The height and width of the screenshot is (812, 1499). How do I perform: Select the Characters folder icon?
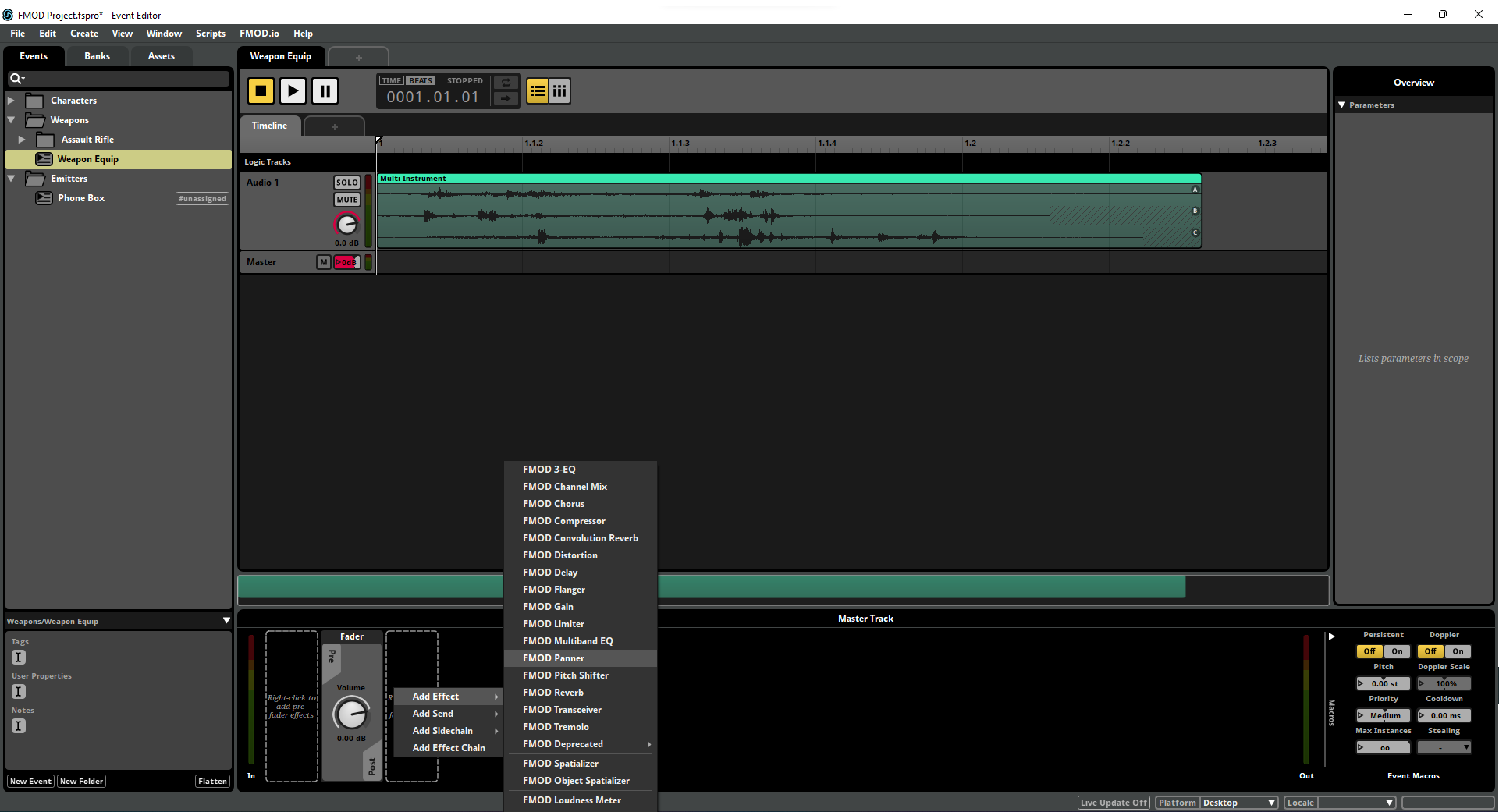[34, 101]
